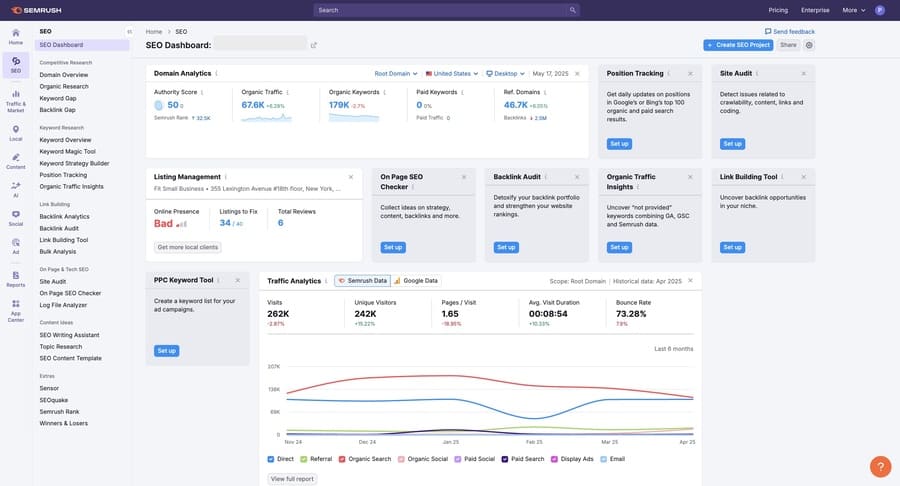The height and width of the screenshot is (486, 900).
Task: Click the Home breadcrumb link
Action: [x=153, y=32]
